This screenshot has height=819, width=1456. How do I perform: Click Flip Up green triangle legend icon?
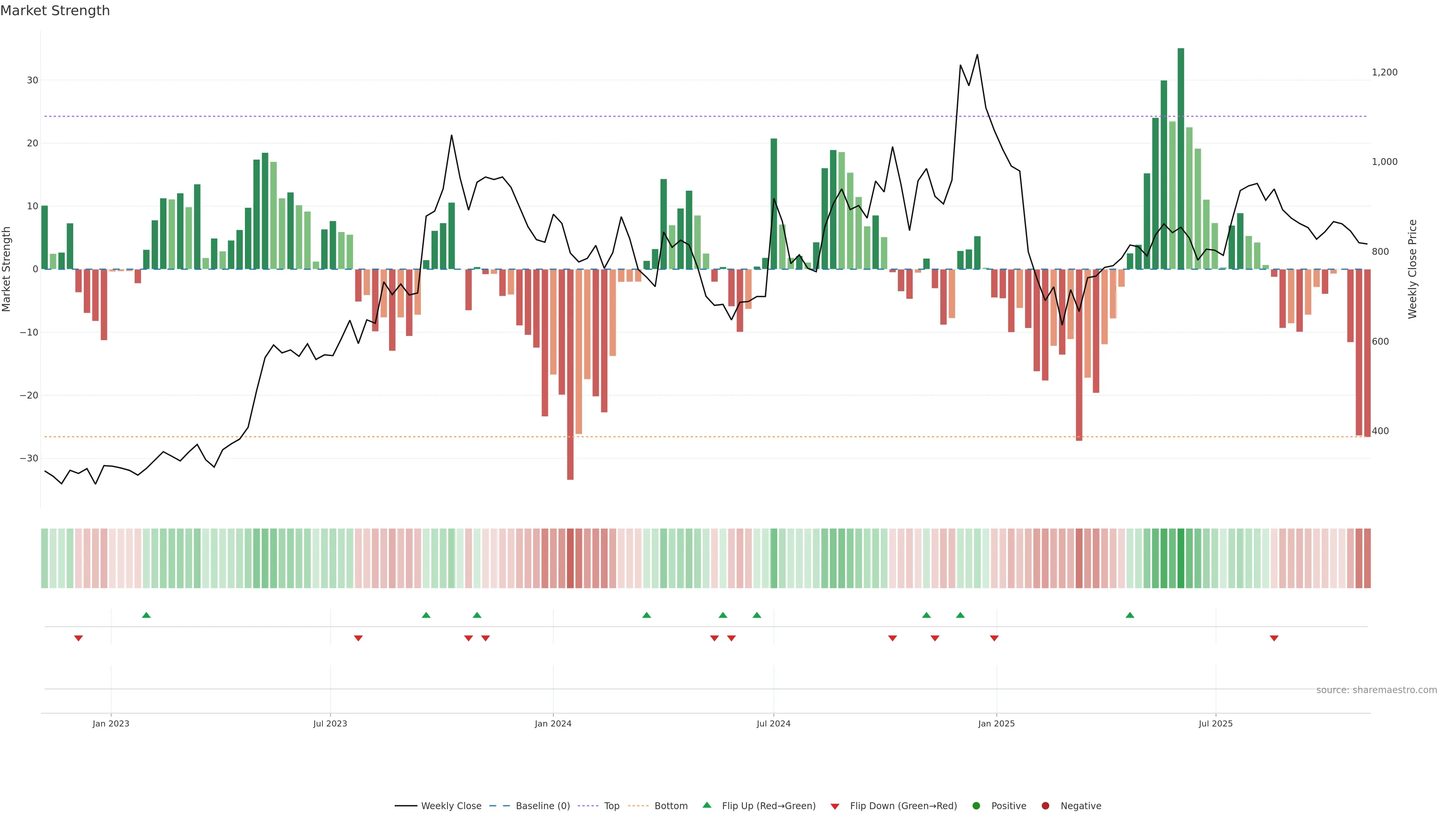[x=706, y=805]
